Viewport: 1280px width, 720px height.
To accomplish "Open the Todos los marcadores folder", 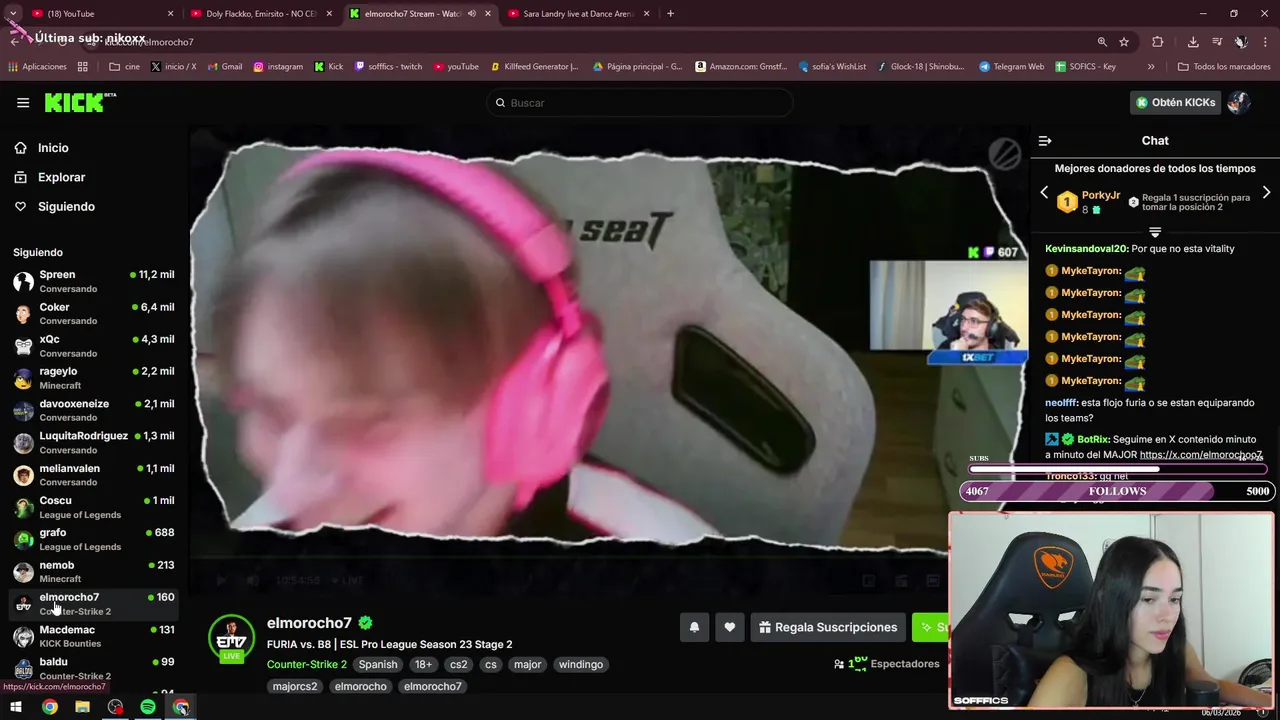I will (x=1224, y=67).
